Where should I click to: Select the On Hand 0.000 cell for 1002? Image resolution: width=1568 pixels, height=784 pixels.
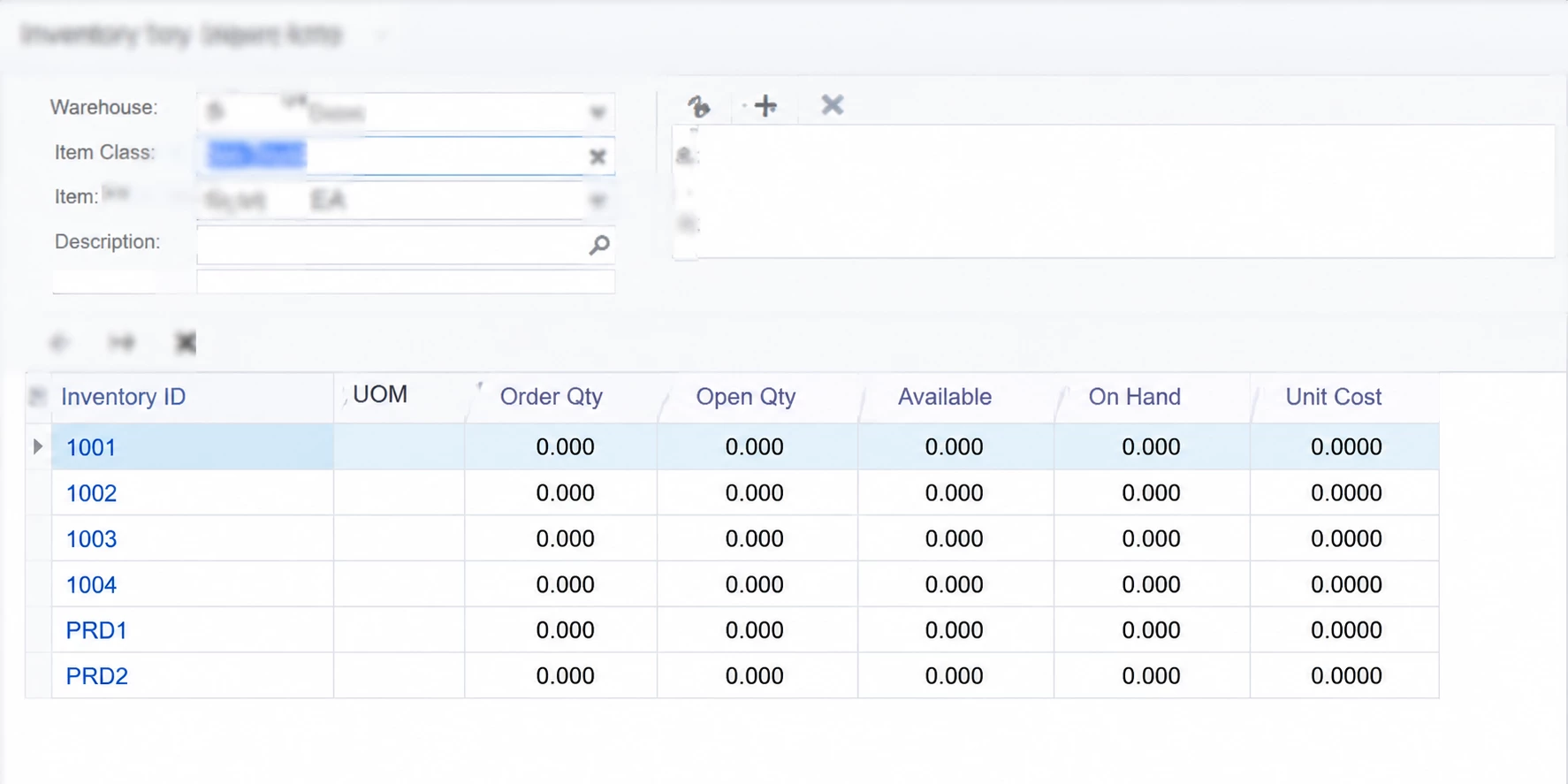click(x=1153, y=493)
